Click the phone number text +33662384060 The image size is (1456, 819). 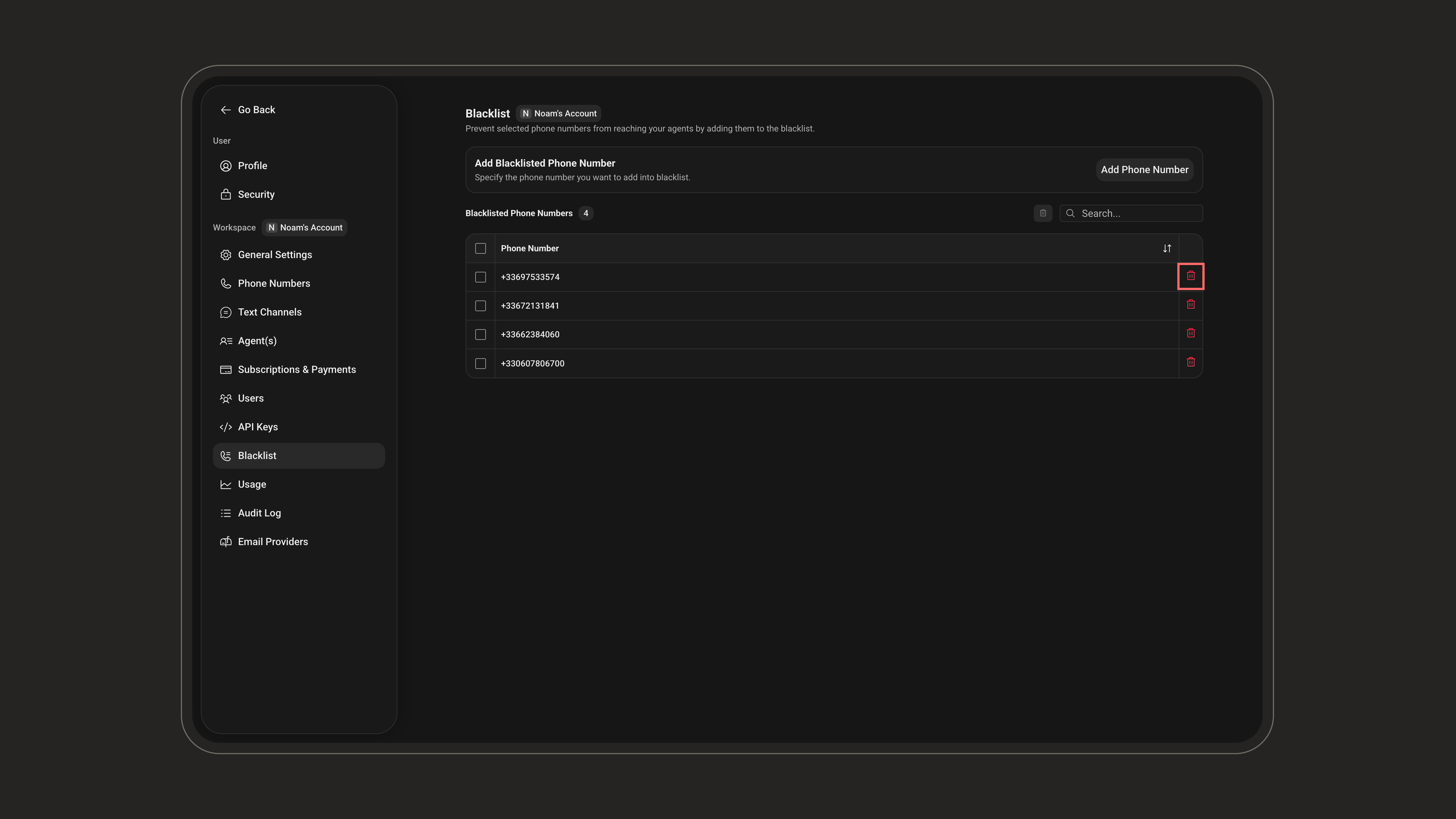[x=530, y=335]
